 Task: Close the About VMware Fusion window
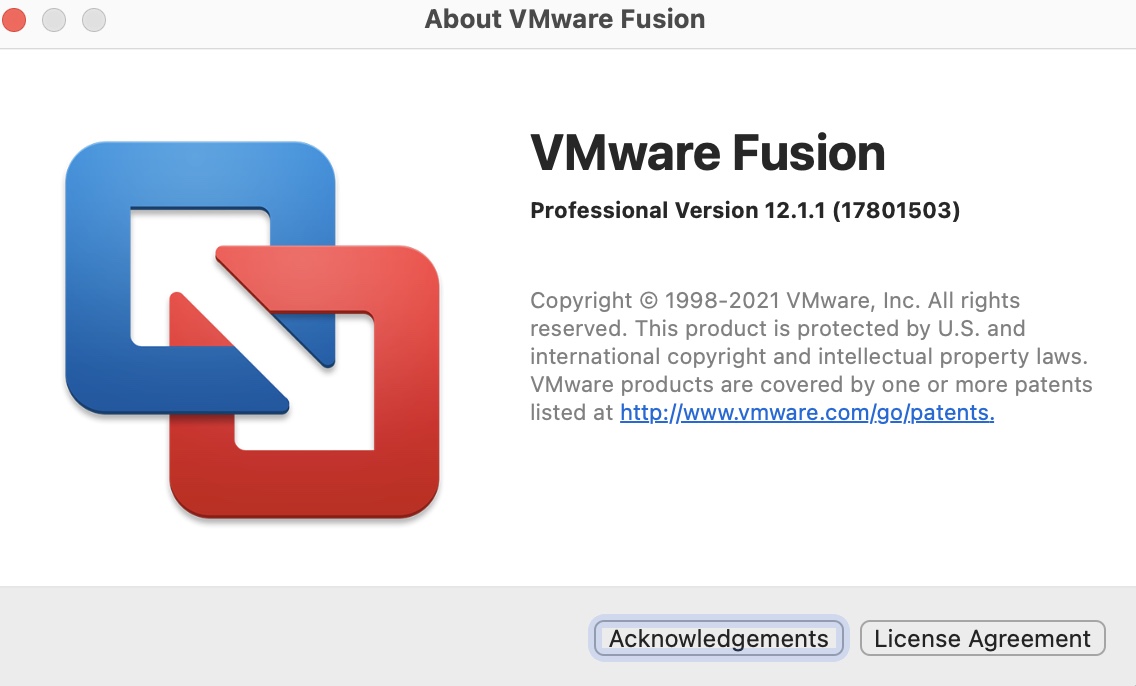tap(14, 19)
